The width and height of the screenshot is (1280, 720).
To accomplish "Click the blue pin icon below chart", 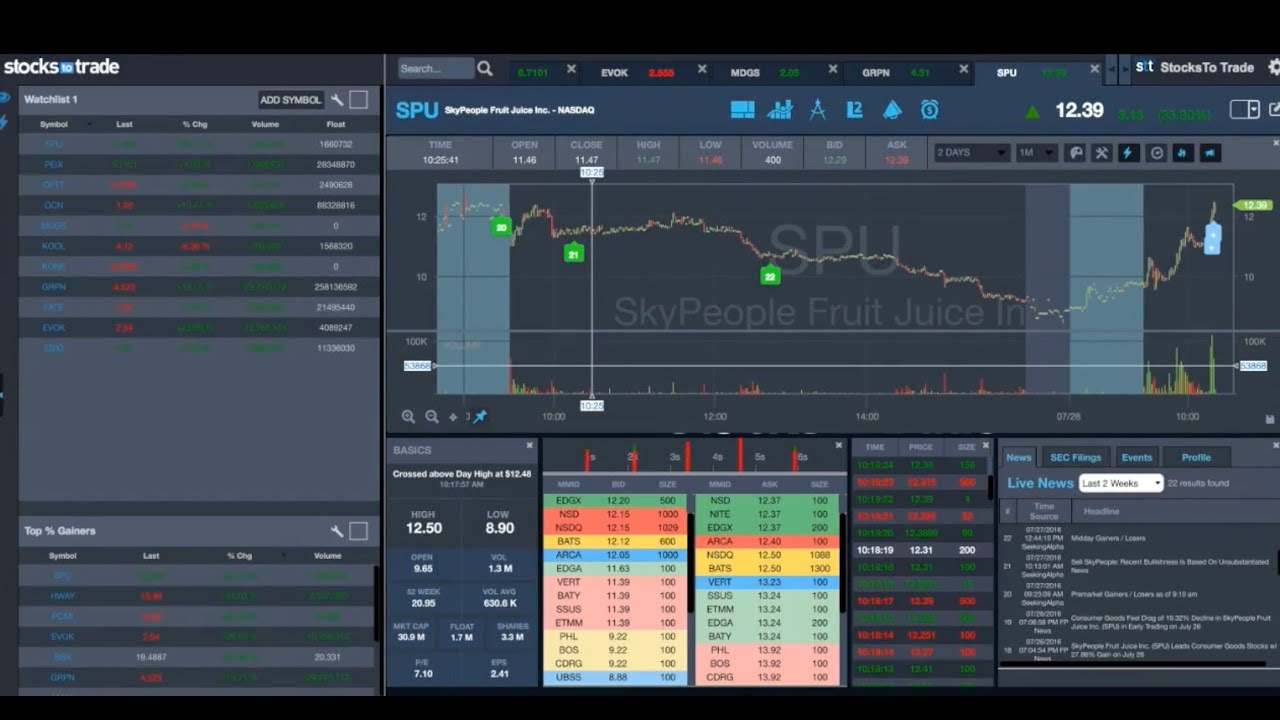I will pos(480,417).
